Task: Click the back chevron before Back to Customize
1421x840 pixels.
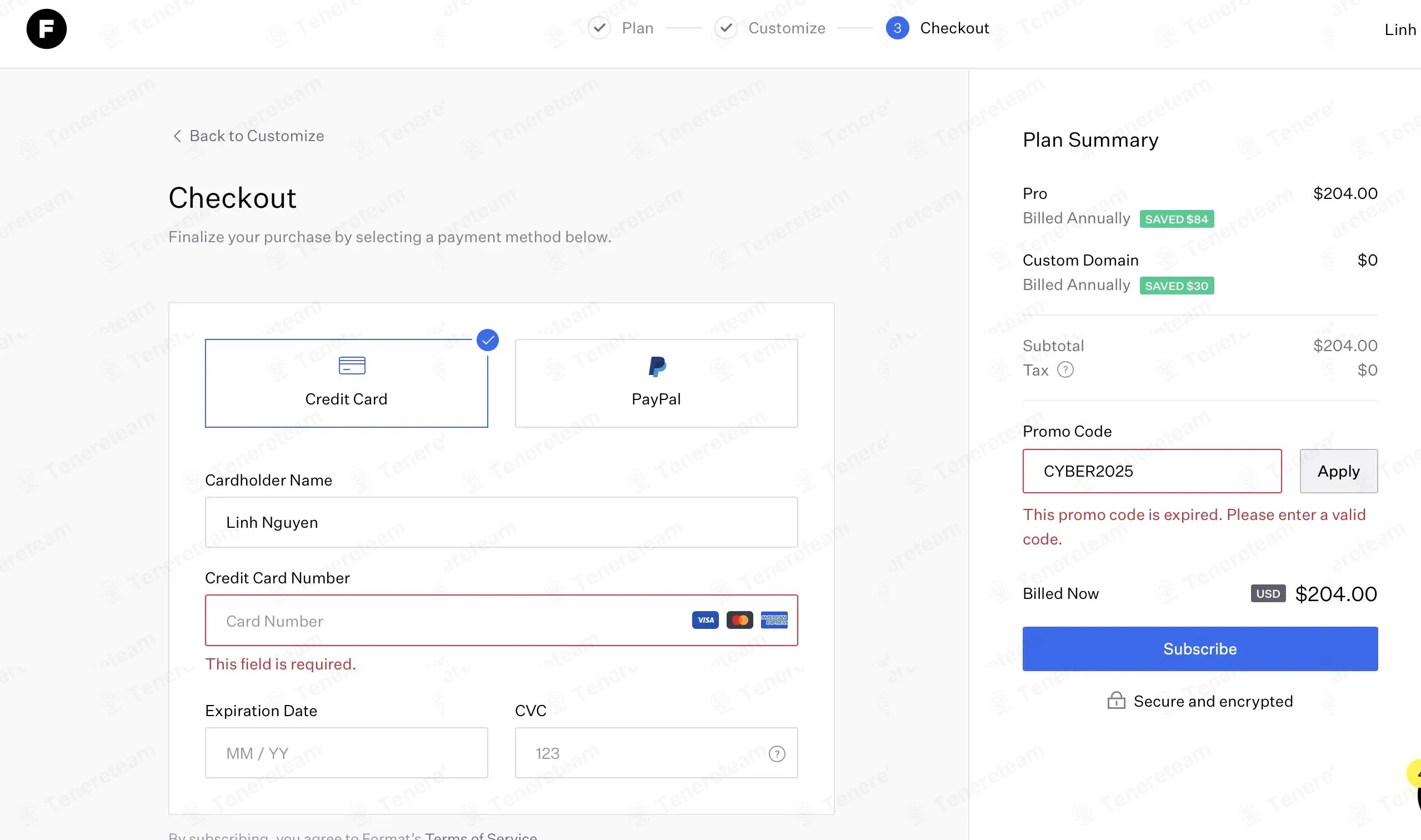Action: click(177, 136)
